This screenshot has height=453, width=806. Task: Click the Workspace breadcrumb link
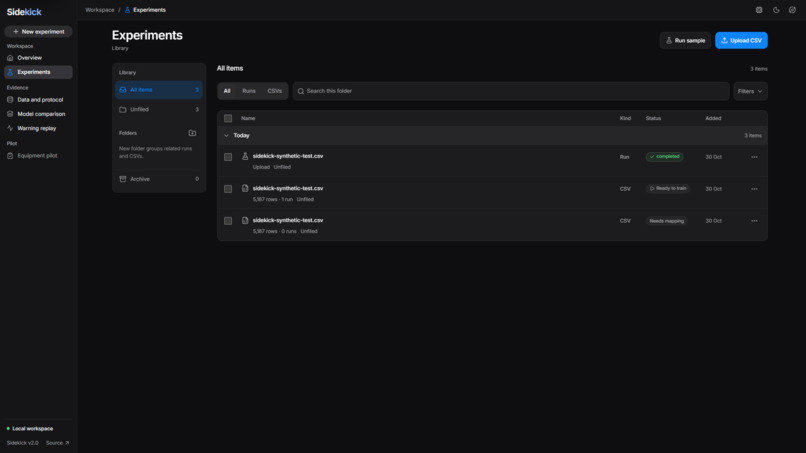100,10
